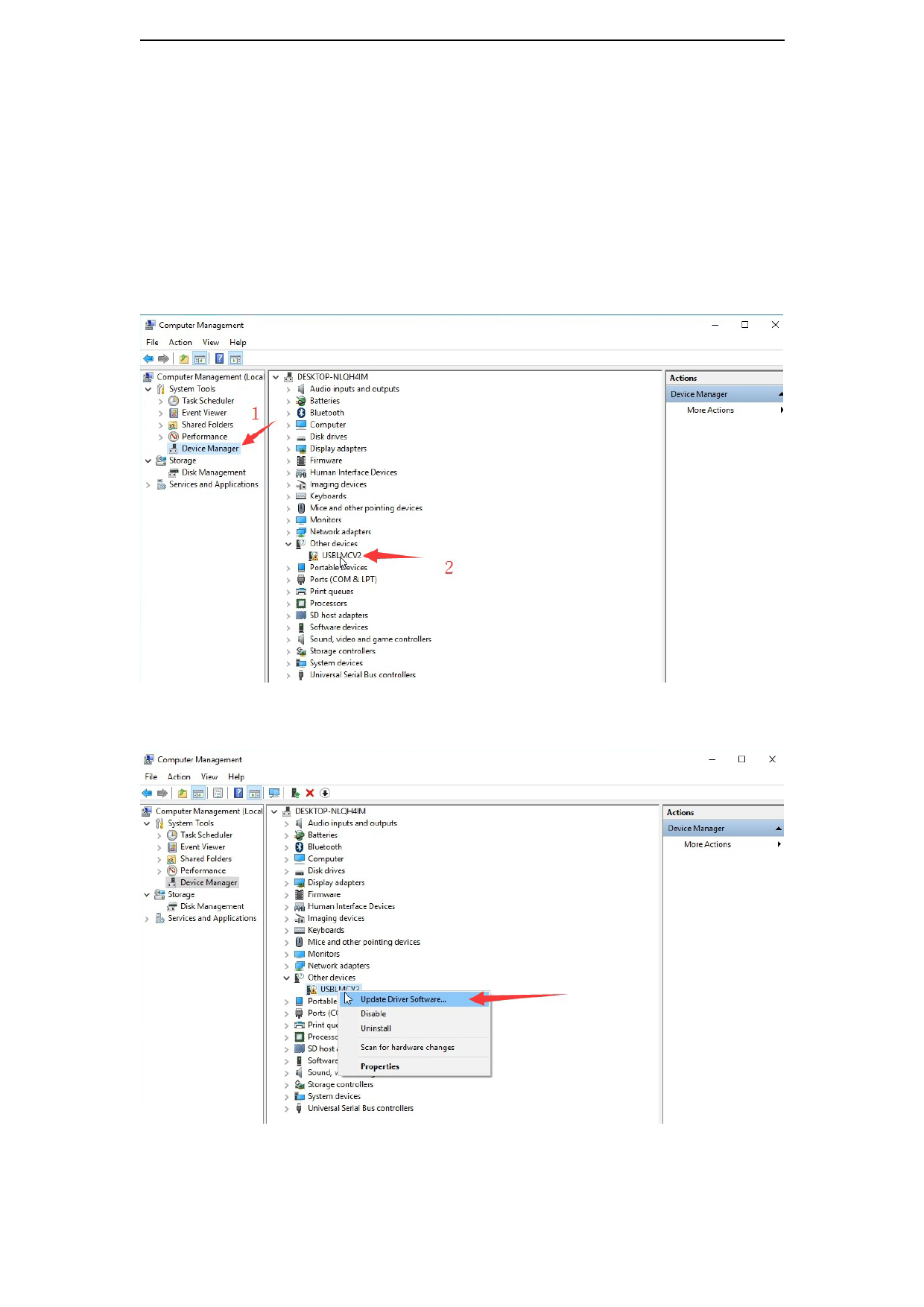Image resolution: width=924 pixels, height=1307 pixels.
Task: Click the black down-arrow disable device toolbar icon
Action: pyautogui.click(x=325, y=793)
